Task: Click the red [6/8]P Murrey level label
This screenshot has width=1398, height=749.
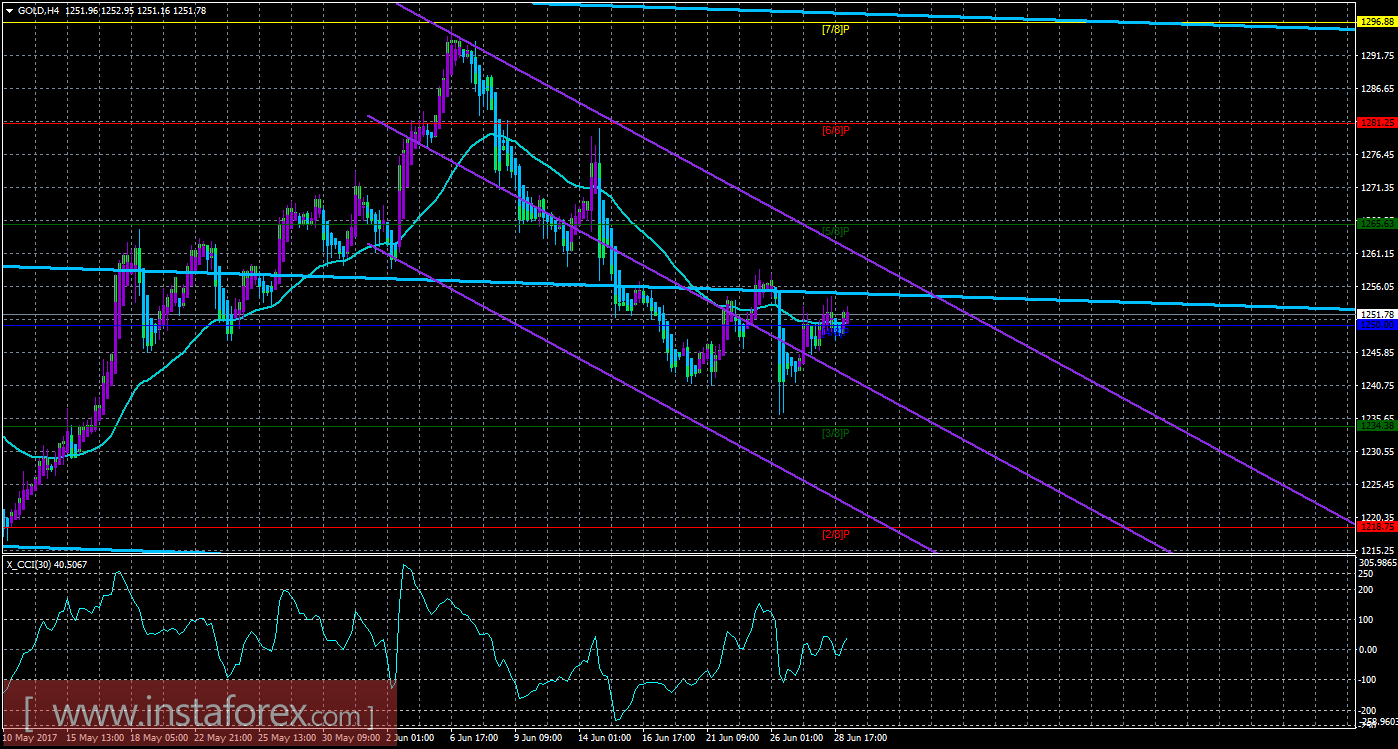Action: (835, 130)
